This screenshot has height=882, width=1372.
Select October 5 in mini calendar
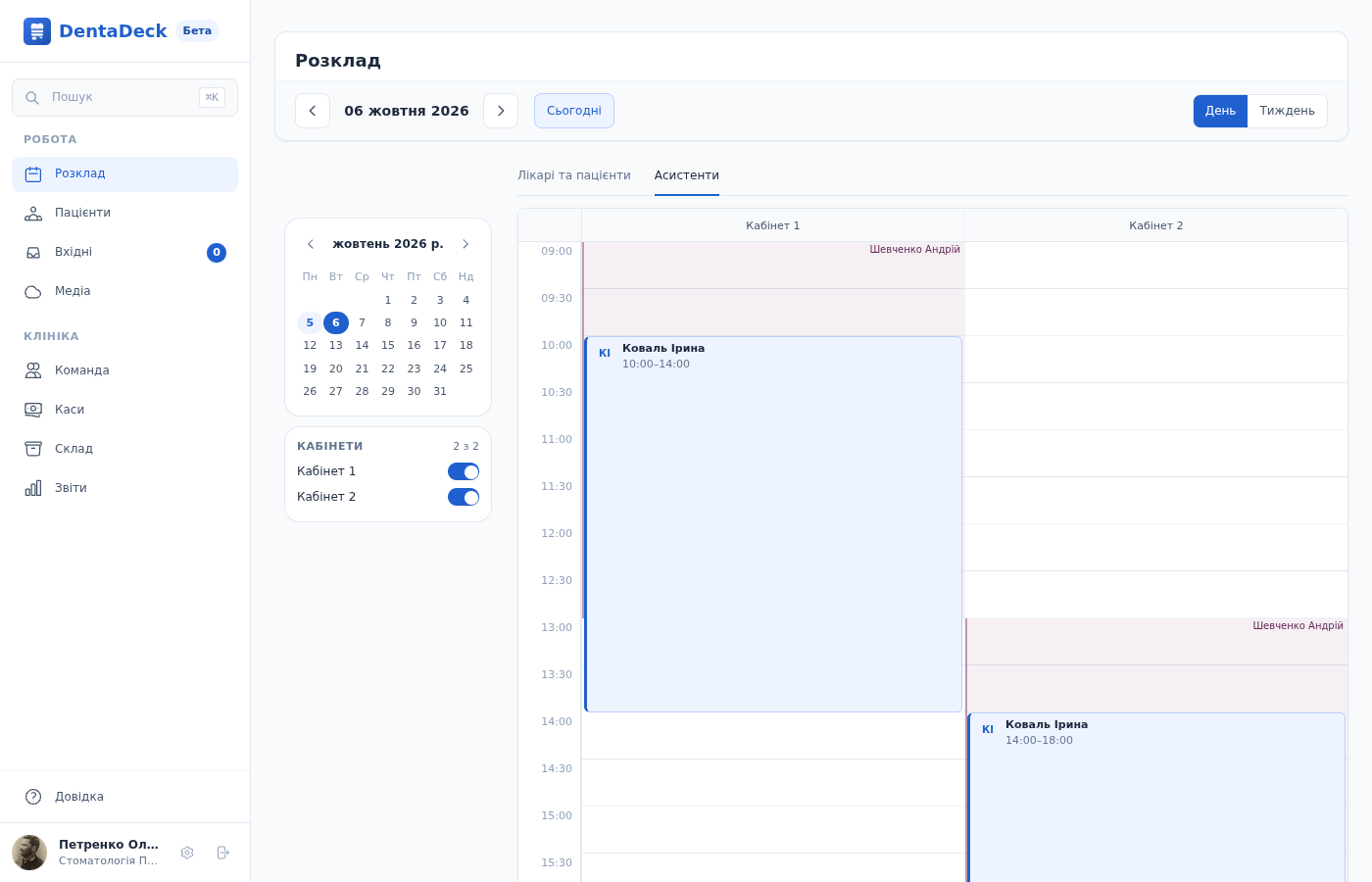[x=310, y=323]
